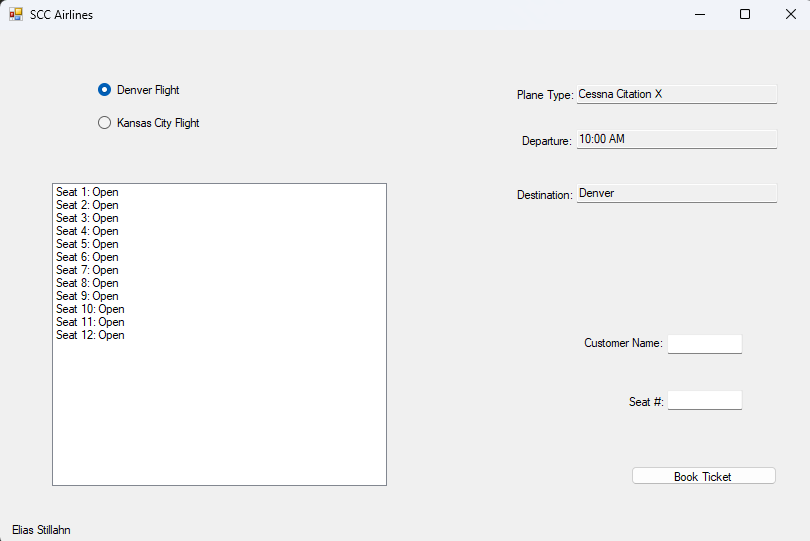
Task: Minimize the SCC Airlines window
Action: (699, 15)
